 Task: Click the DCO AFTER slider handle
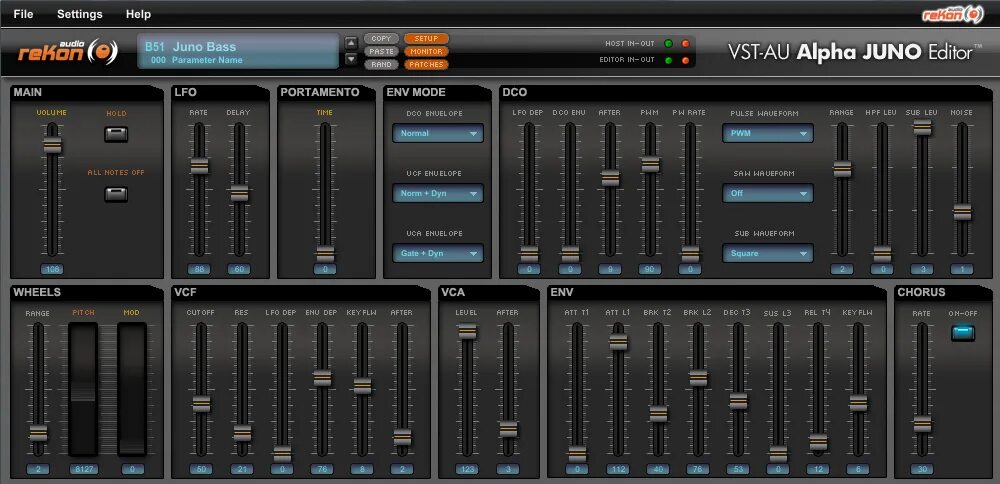(x=610, y=178)
